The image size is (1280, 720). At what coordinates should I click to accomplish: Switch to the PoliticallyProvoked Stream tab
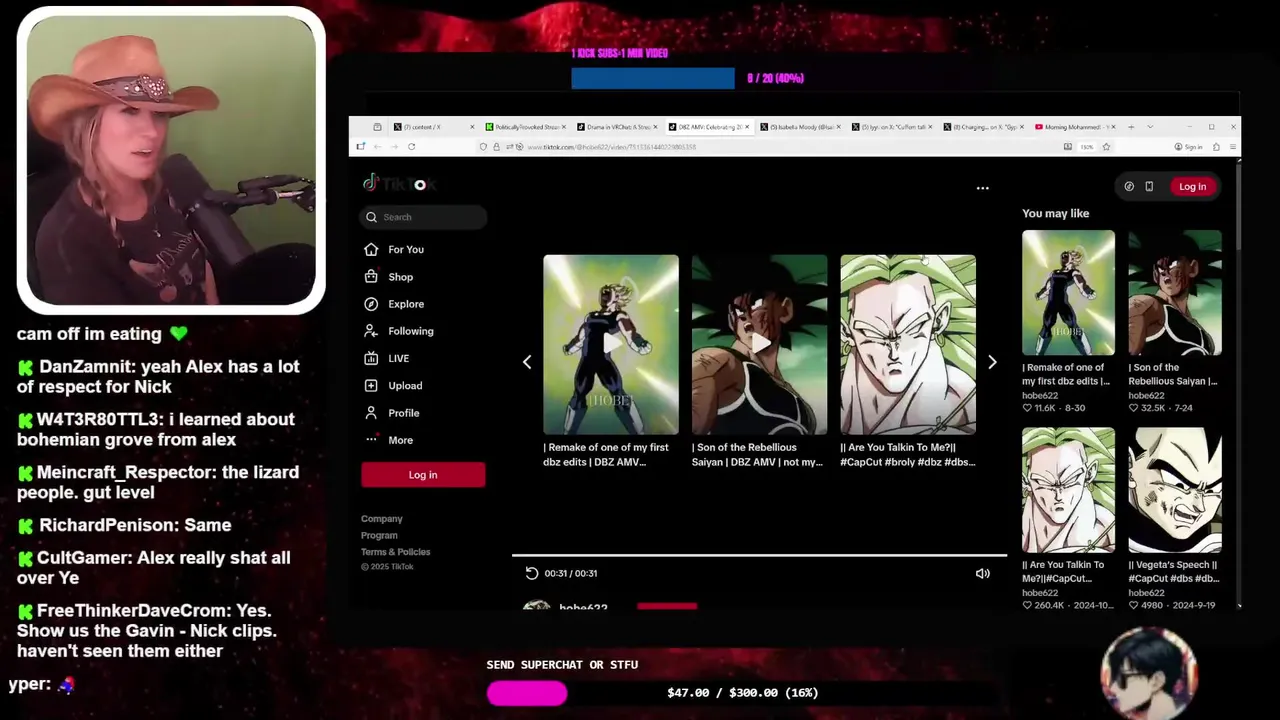524,127
